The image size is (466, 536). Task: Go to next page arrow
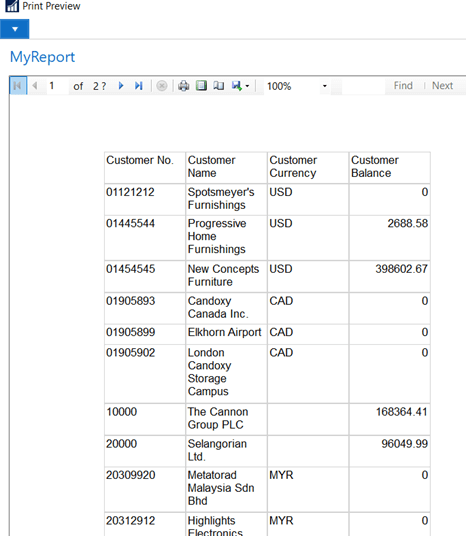coord(121,85)
